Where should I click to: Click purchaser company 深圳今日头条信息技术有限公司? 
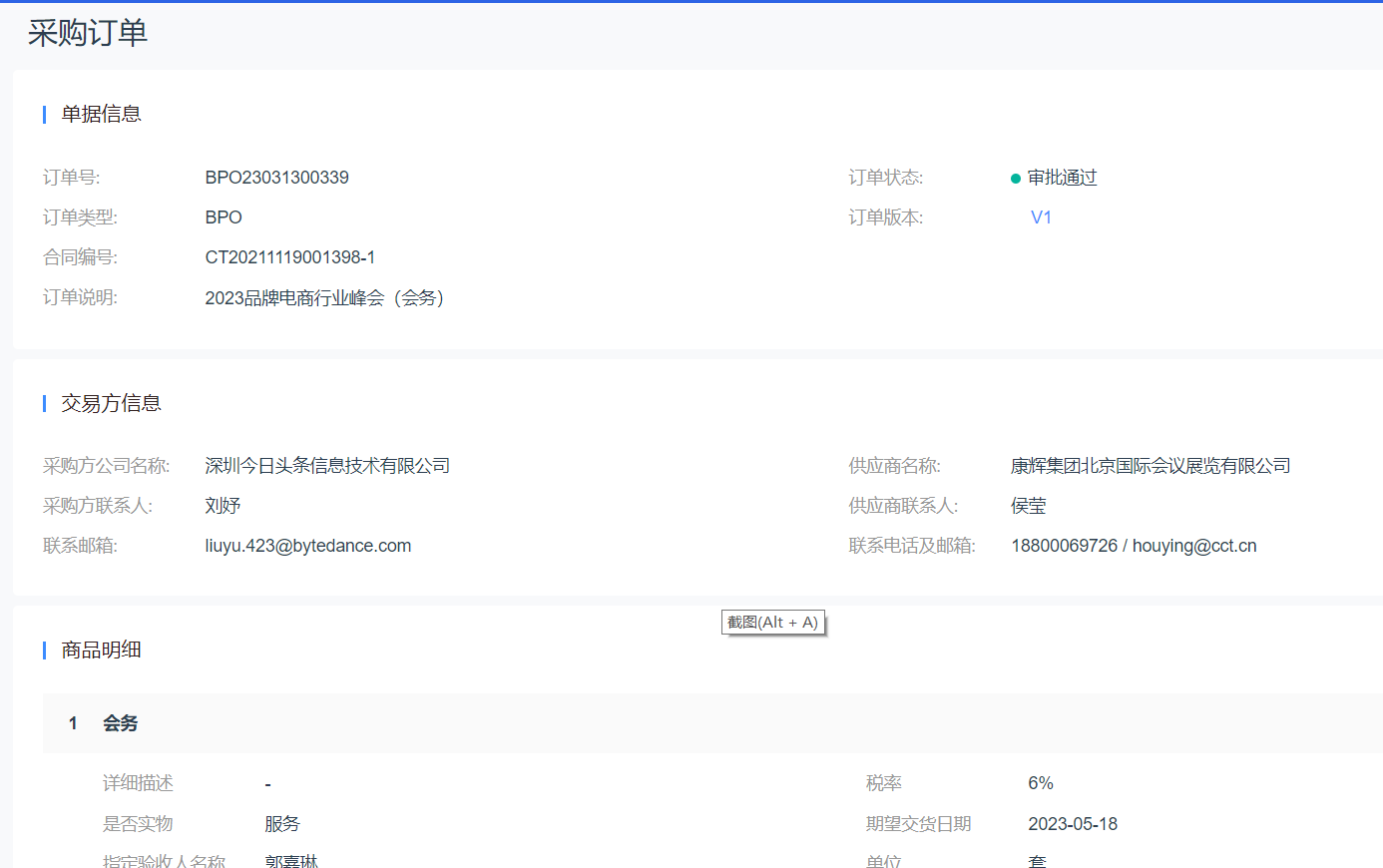[327, 466]
